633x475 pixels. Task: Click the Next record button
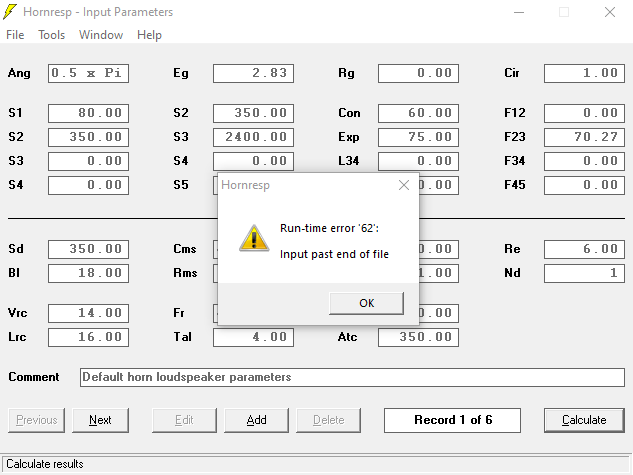[x=100, y=420]
